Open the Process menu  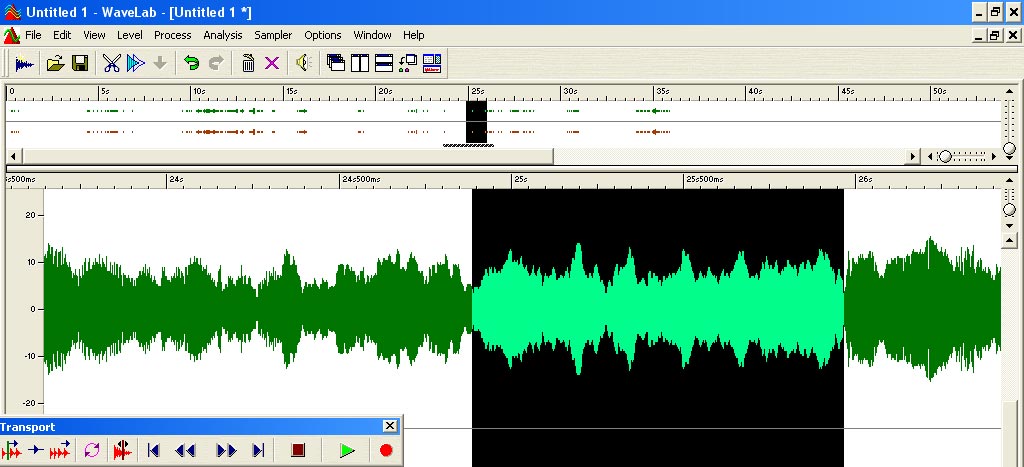[x=172, y=35]
